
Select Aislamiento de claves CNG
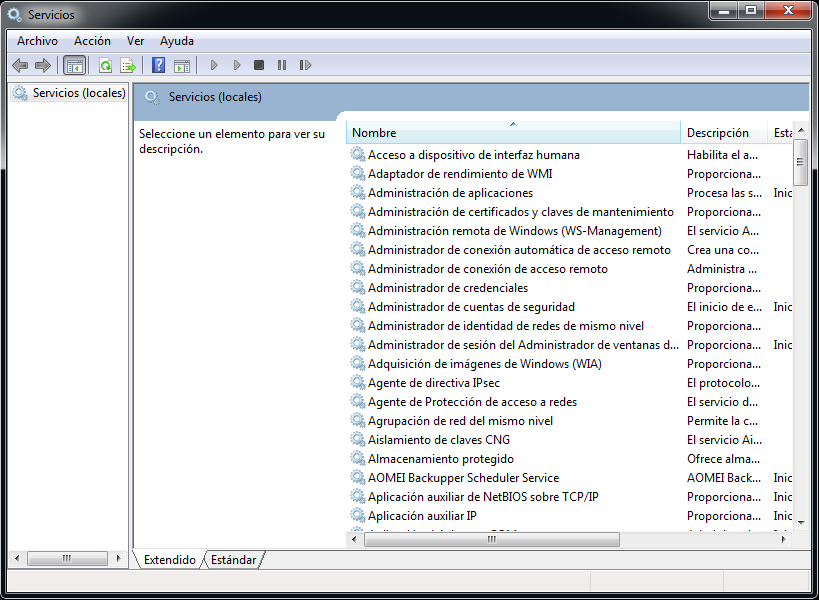click(439, 440)
